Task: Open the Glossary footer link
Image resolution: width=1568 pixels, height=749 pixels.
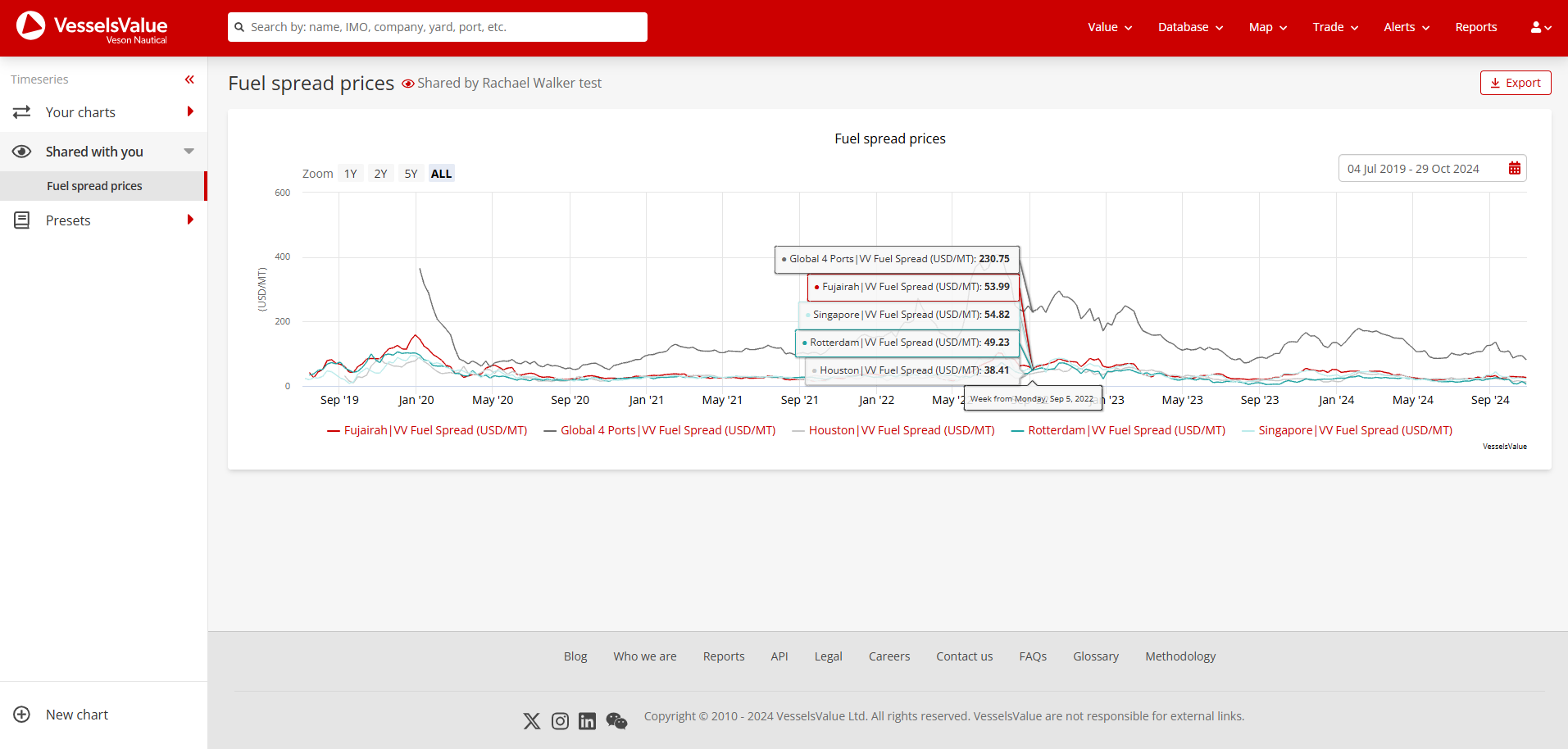Action: point(1095,656)
